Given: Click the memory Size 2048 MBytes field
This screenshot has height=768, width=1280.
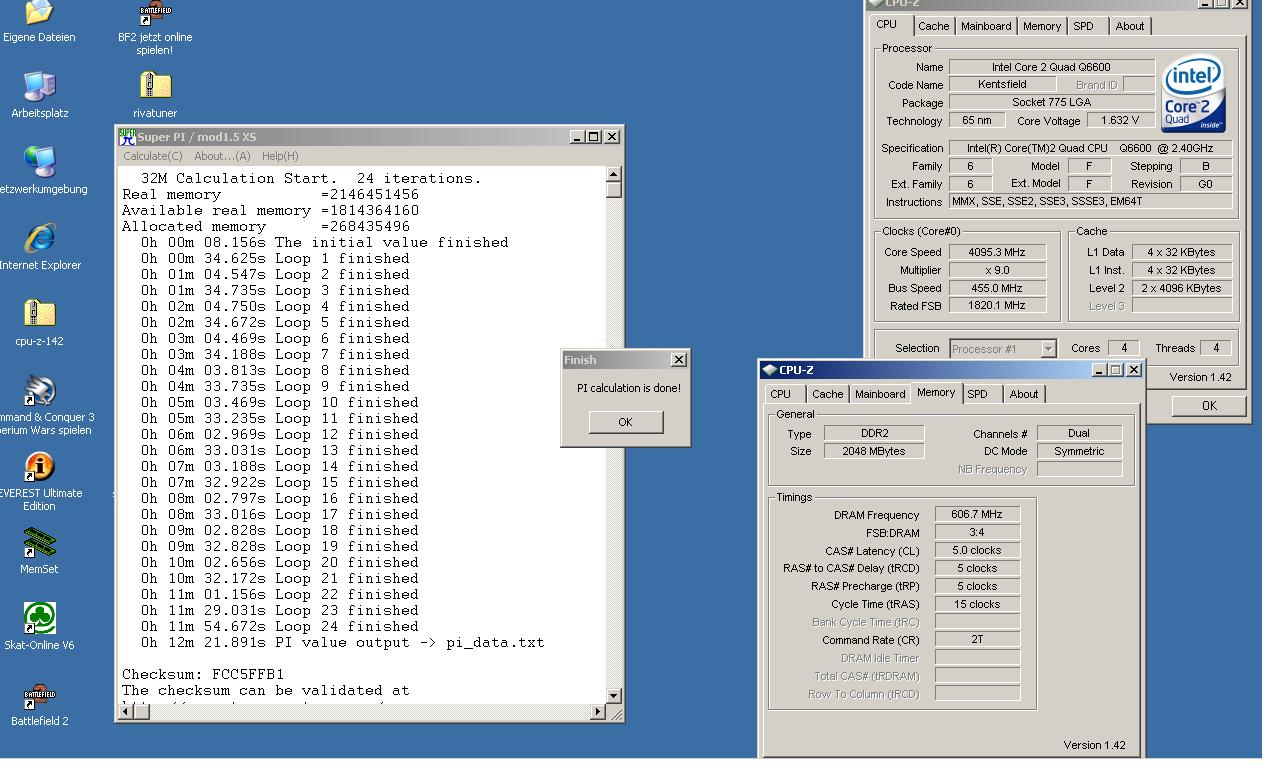Looking at the screenshot, I should [x=874, y=451].
